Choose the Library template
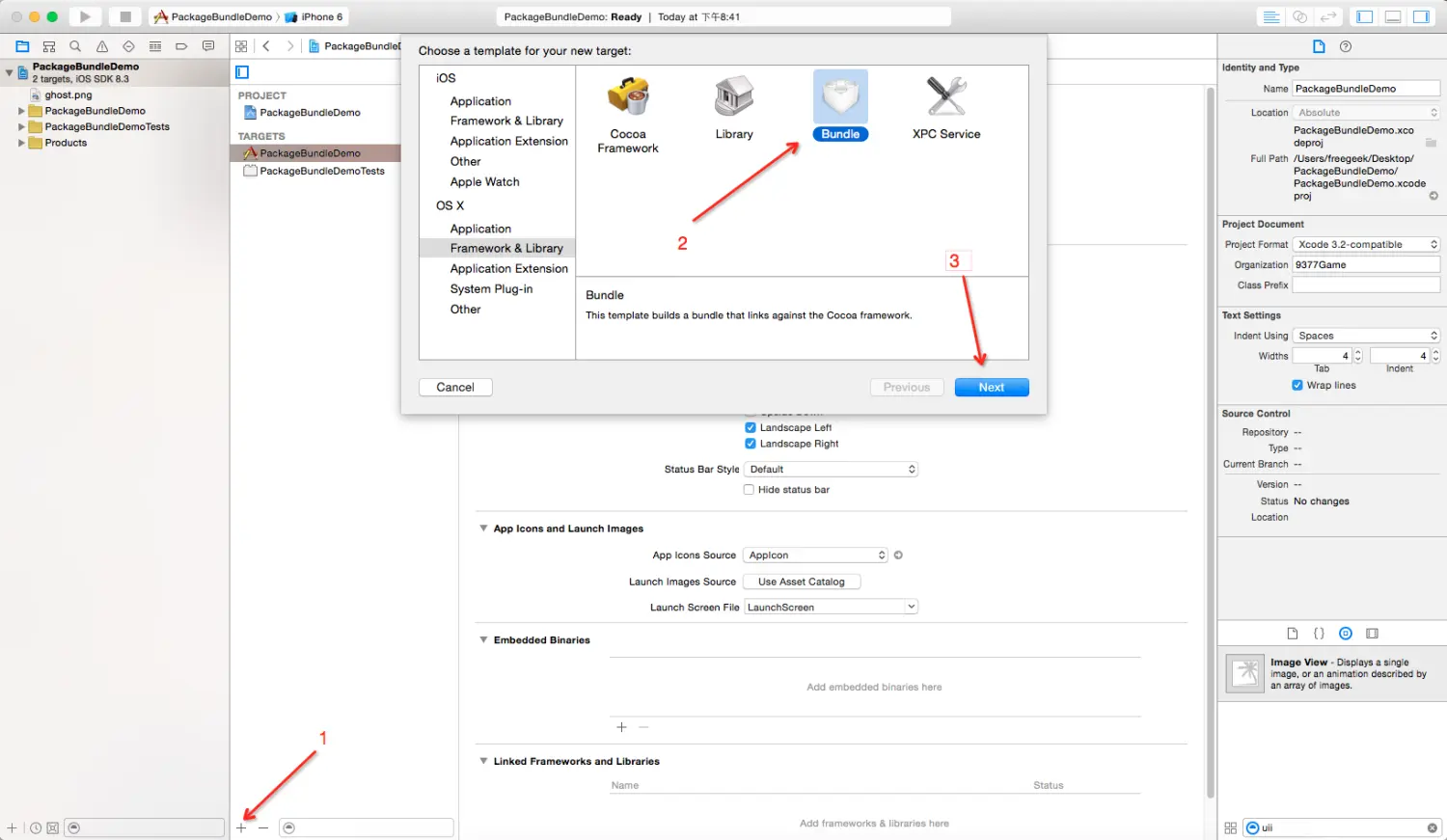Viewport: 1447px width, 840px height. pos(734,107)
